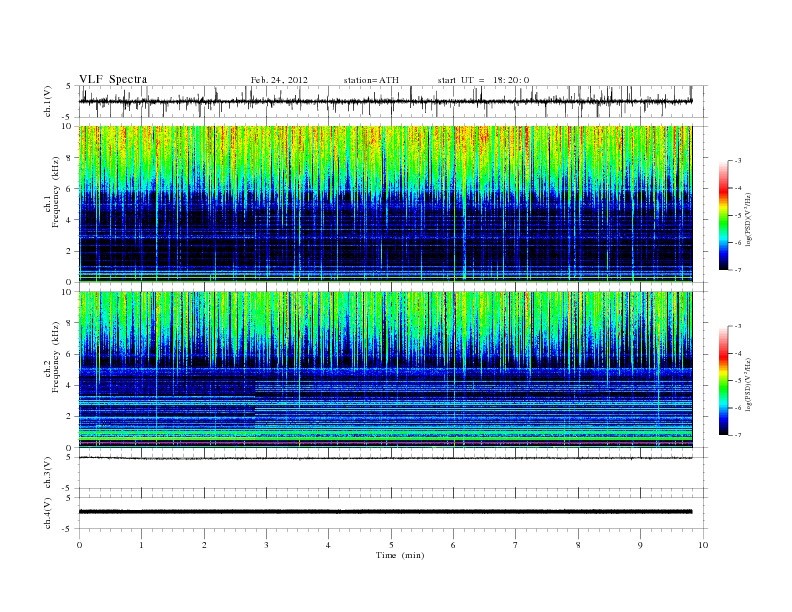Click the ch.3 voltage waveform trace
Image resolution: width=792 pixels, height=612 pixels.
pyautogui.click(x=386, y=458)
